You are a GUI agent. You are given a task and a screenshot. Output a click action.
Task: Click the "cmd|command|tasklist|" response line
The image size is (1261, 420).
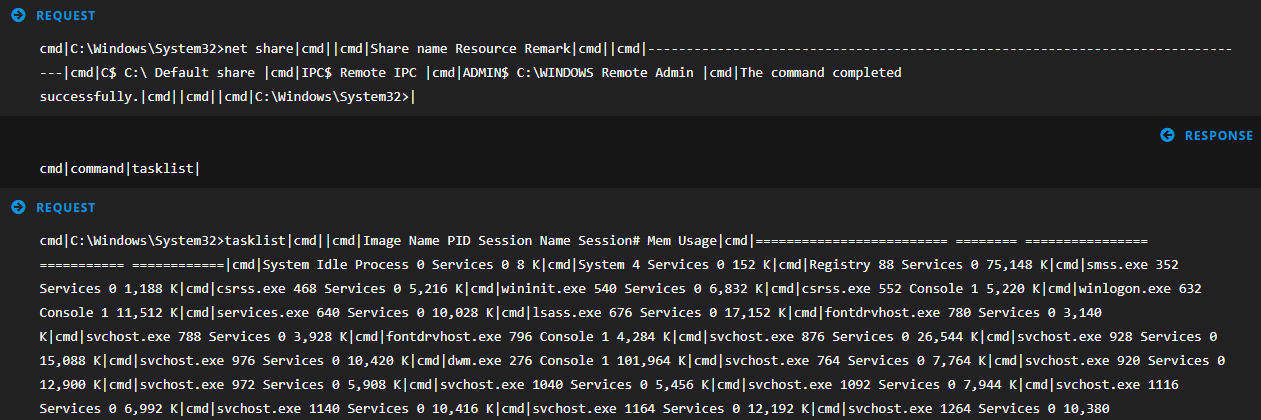[119, 169]
